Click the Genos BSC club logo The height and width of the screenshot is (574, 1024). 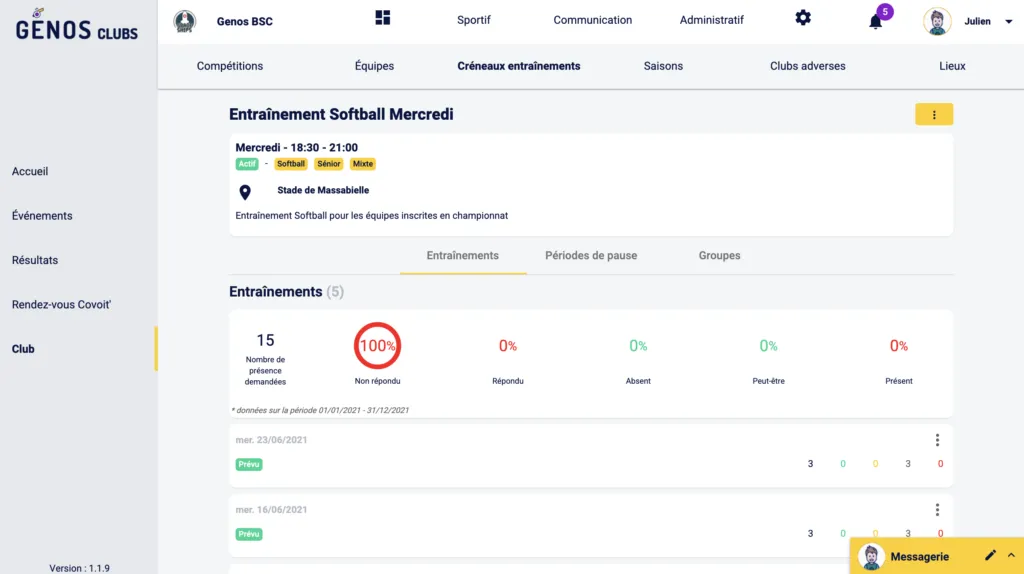pos(185,21)
